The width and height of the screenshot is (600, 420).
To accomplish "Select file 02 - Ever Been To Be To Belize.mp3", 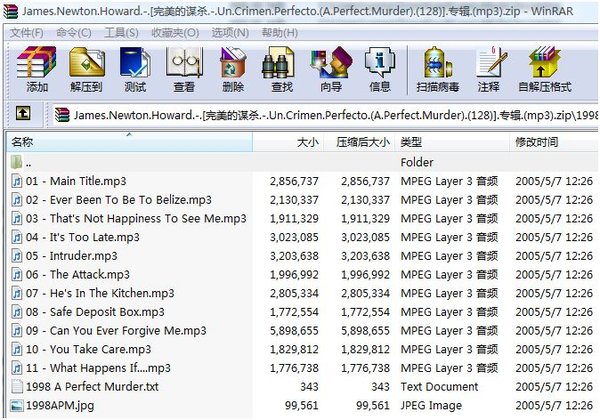I will point(119,200).
